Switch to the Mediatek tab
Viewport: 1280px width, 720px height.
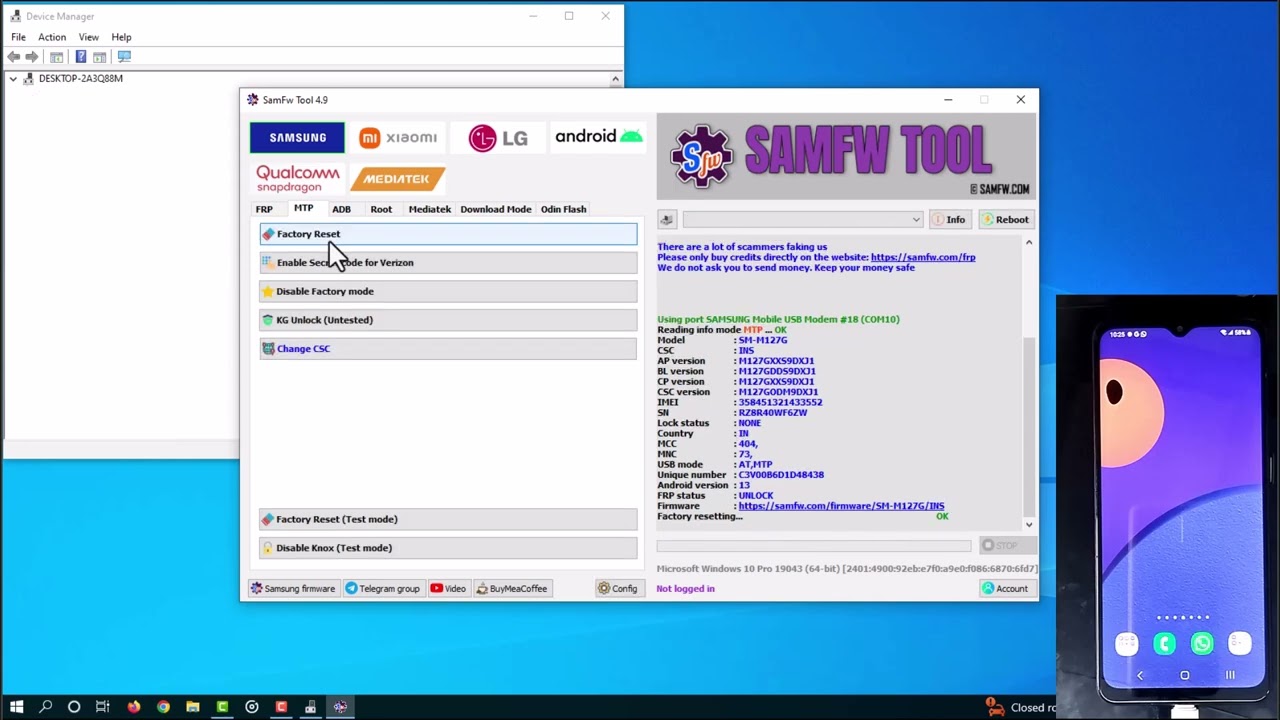click(x=430, y=209)
